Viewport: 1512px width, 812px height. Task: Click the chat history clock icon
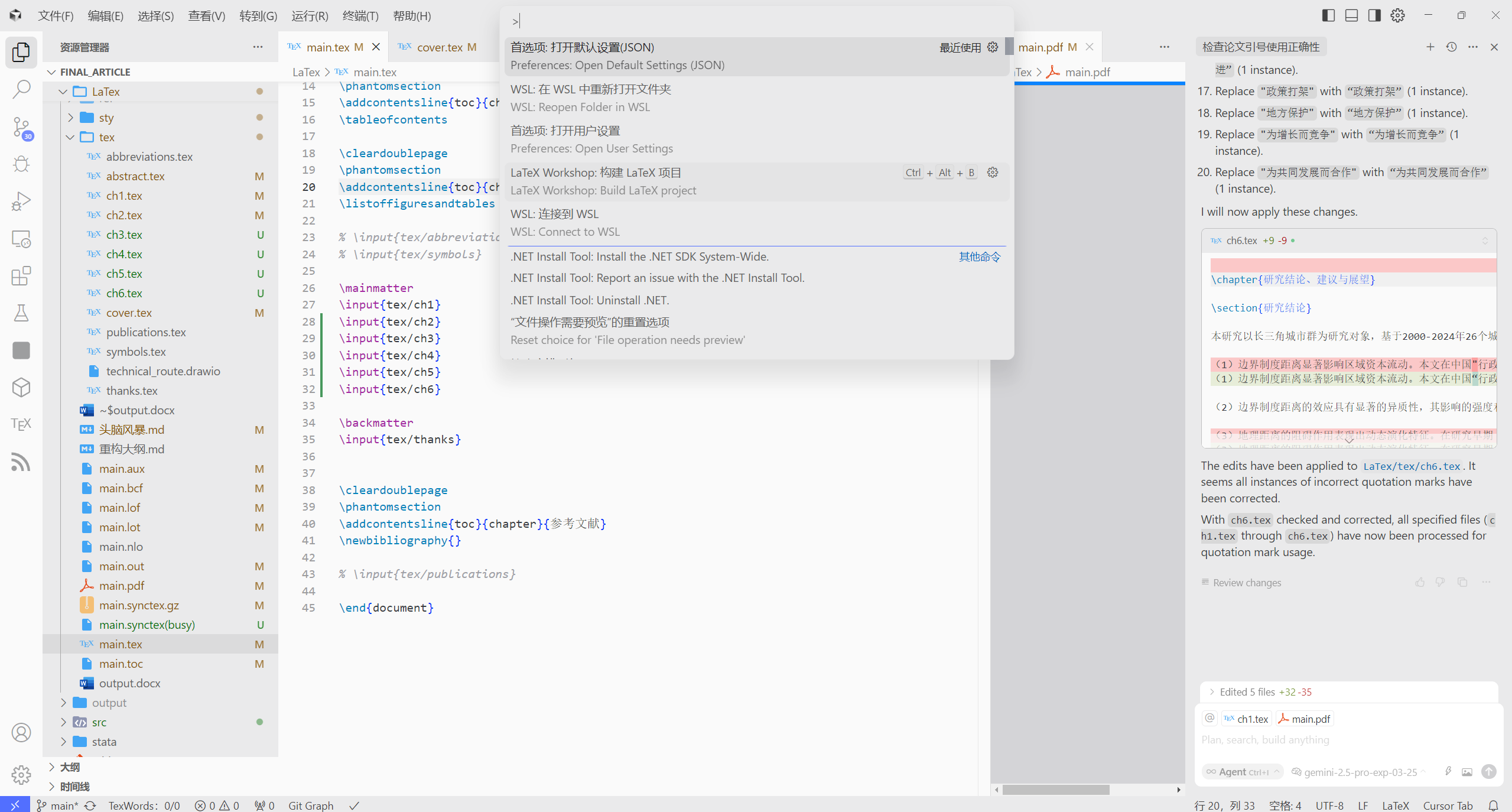(x=1451, y=47)
